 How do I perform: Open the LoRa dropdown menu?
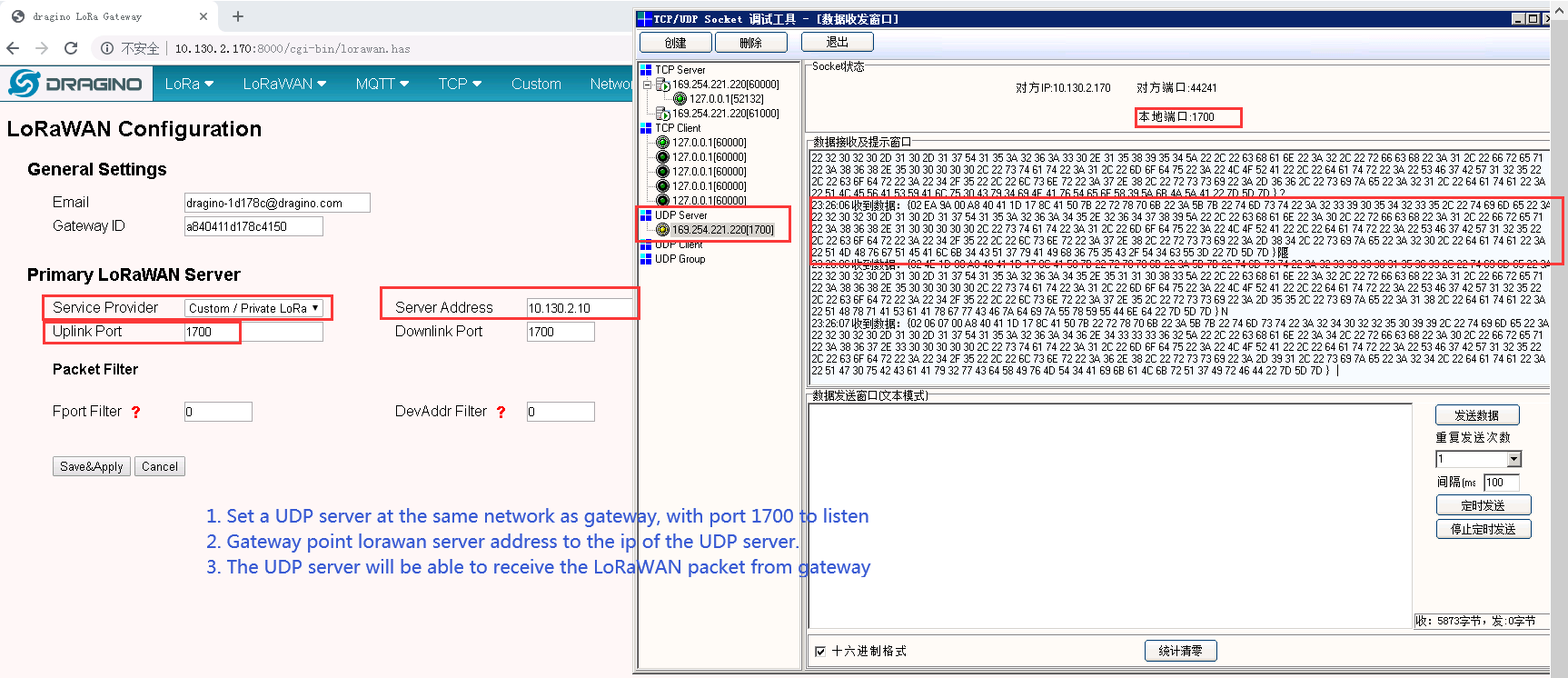[189, 84]
